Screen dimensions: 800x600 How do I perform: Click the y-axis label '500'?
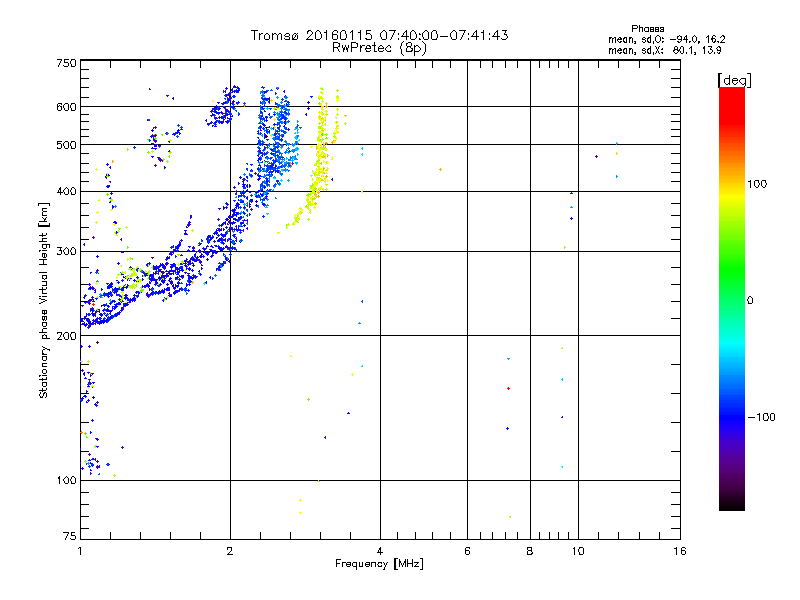[66, 145]
